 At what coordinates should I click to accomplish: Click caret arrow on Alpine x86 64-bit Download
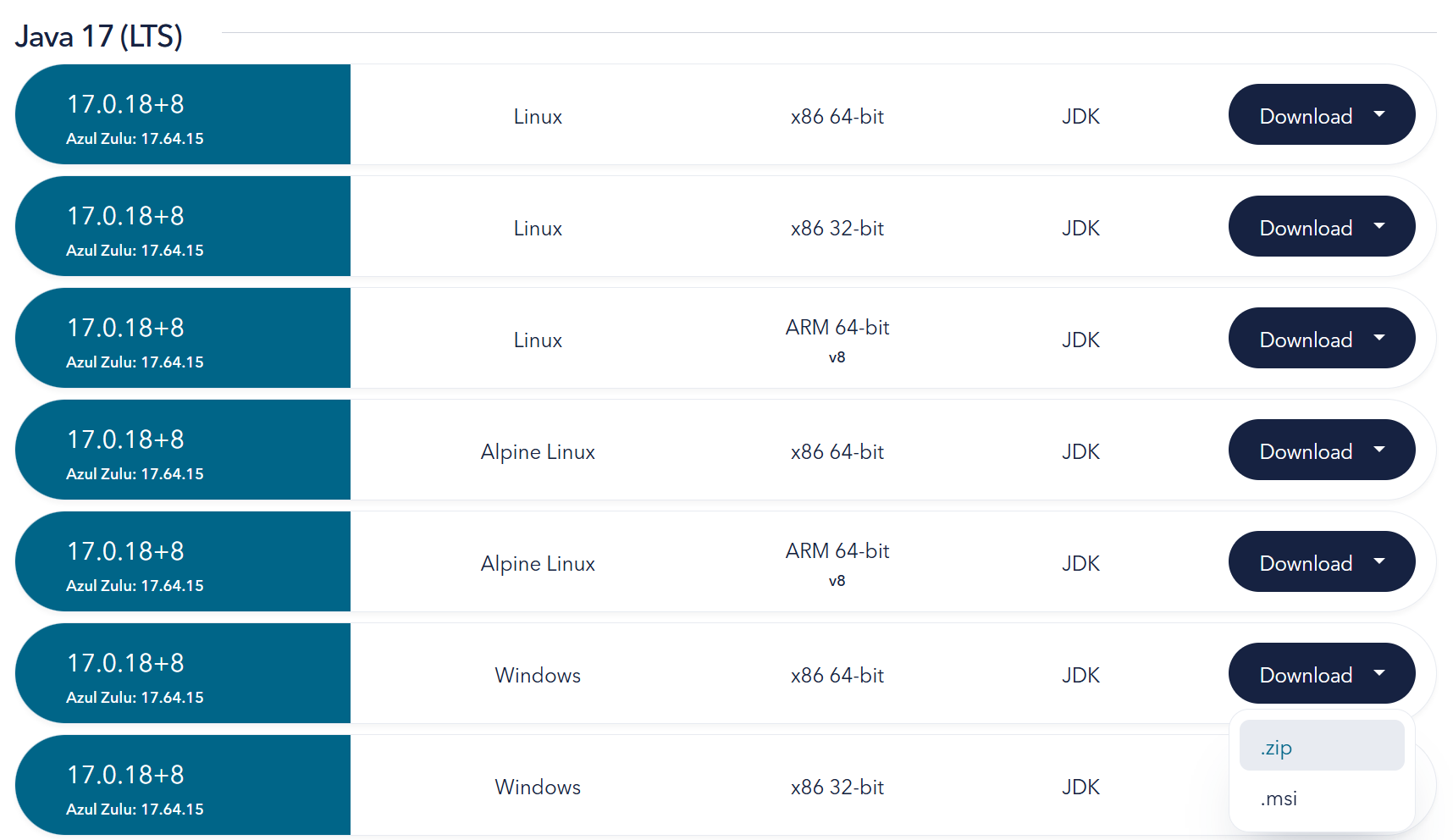click(x=1379, y=450)
